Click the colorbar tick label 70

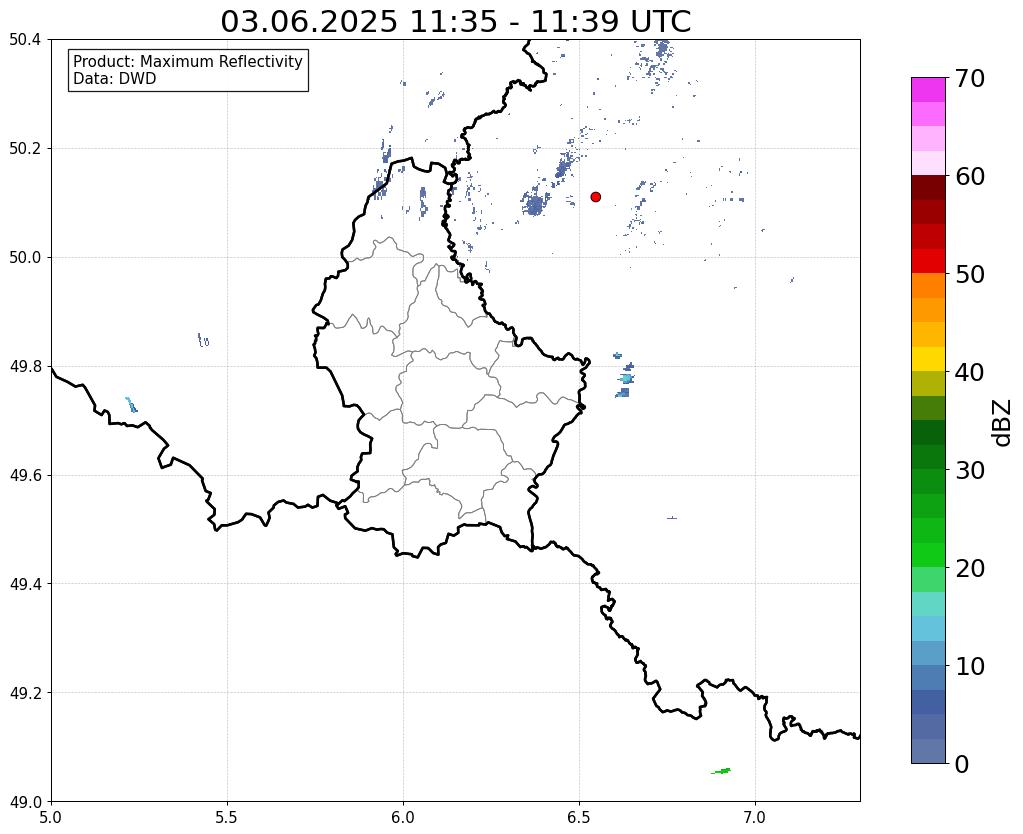[970, 78]
